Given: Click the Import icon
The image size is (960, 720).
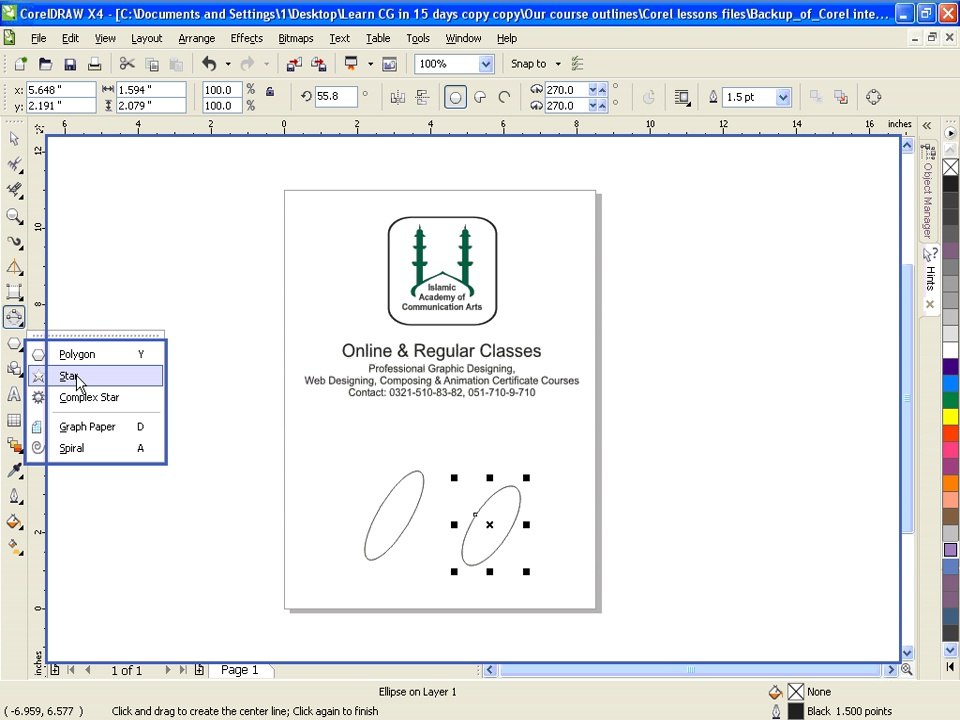Looking at the screenshot, I should (294, 64).
